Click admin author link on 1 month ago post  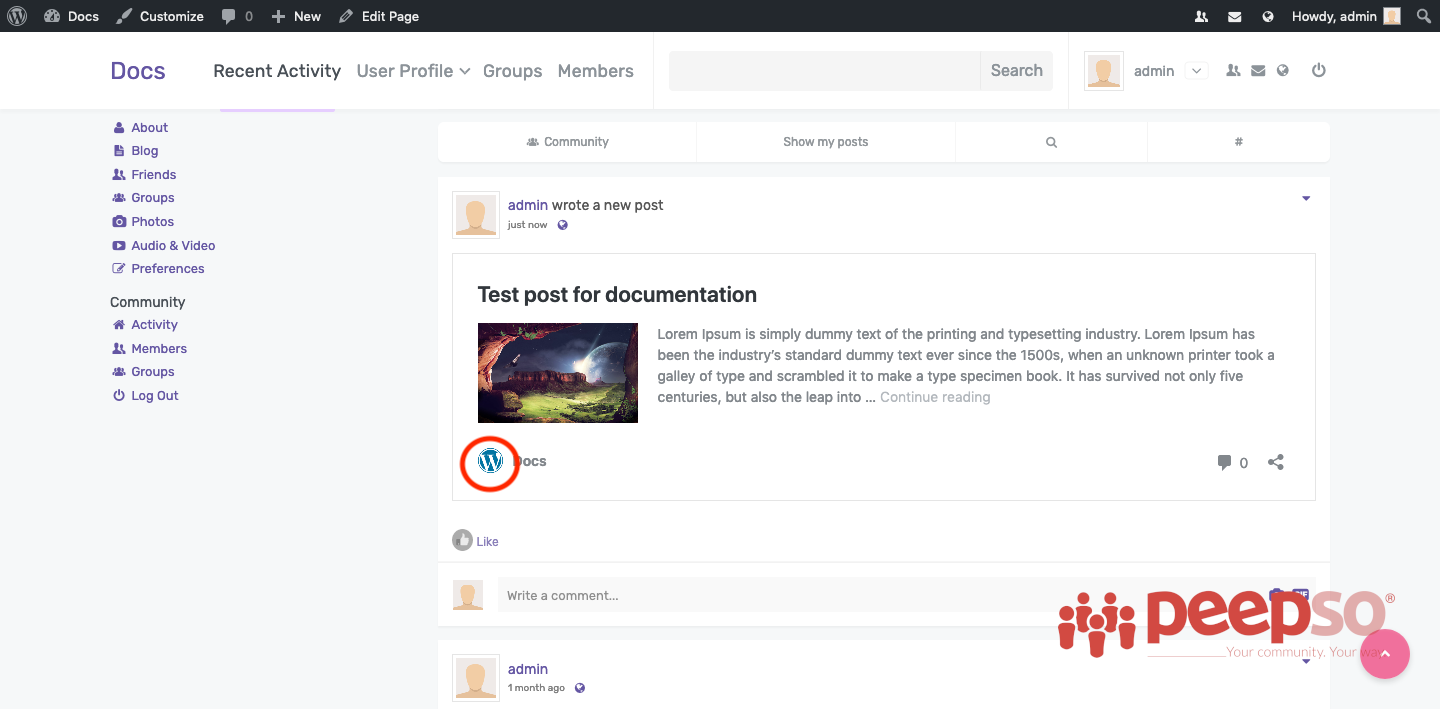[528, 669]
